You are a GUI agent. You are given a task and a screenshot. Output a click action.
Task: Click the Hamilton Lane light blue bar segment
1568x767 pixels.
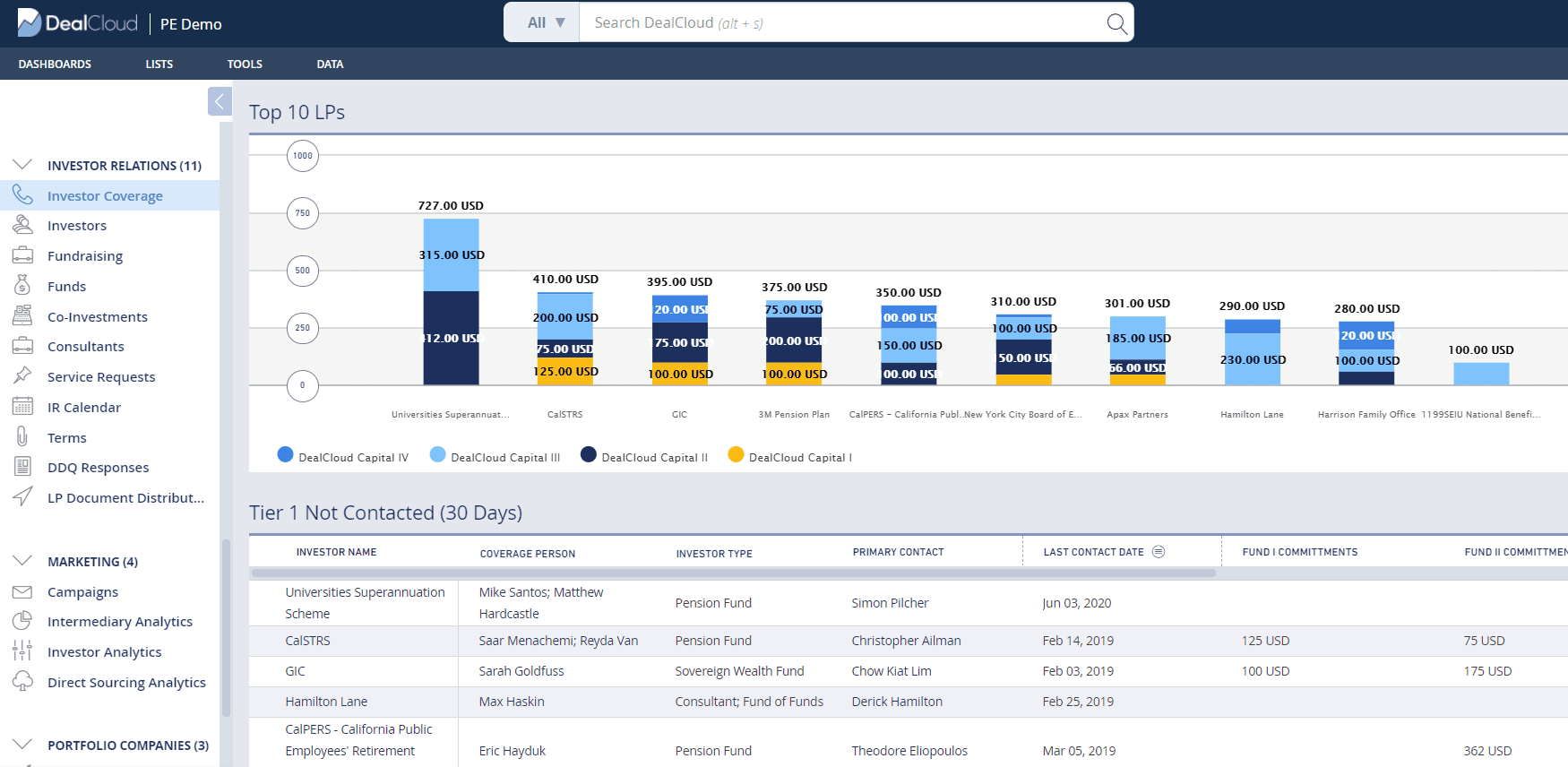tap(1253, 359)
